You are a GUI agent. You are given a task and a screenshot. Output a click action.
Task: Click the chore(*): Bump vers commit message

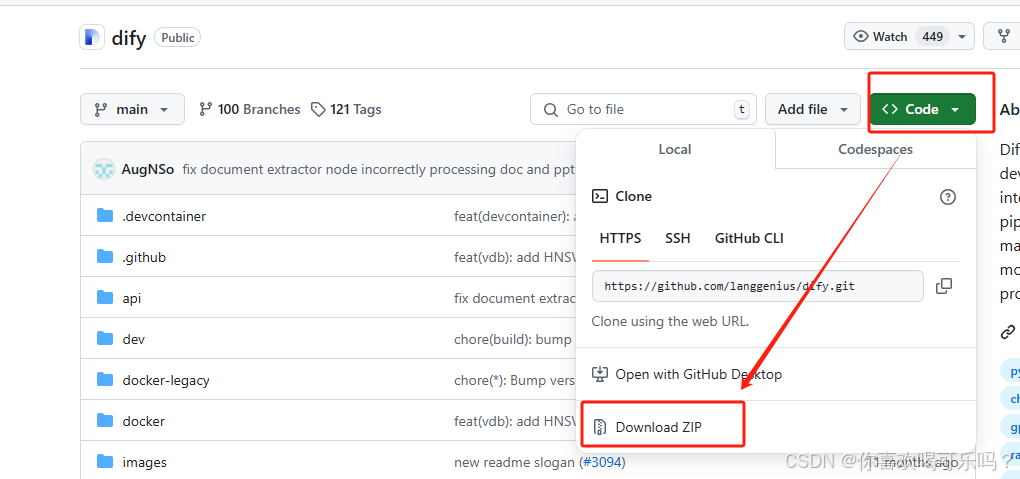click(515, 380)
